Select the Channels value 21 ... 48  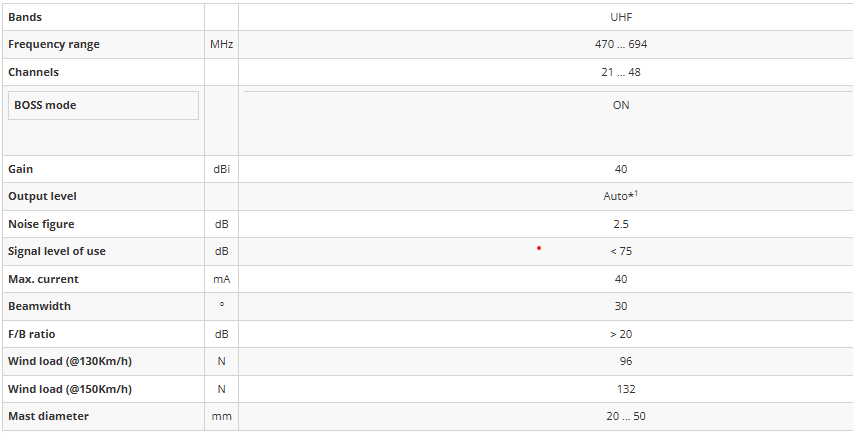(621, 72)
